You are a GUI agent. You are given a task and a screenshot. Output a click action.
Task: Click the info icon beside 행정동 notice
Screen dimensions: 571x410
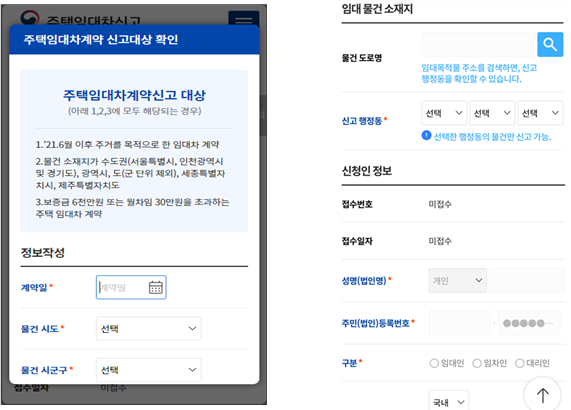[x=426, y=136]
